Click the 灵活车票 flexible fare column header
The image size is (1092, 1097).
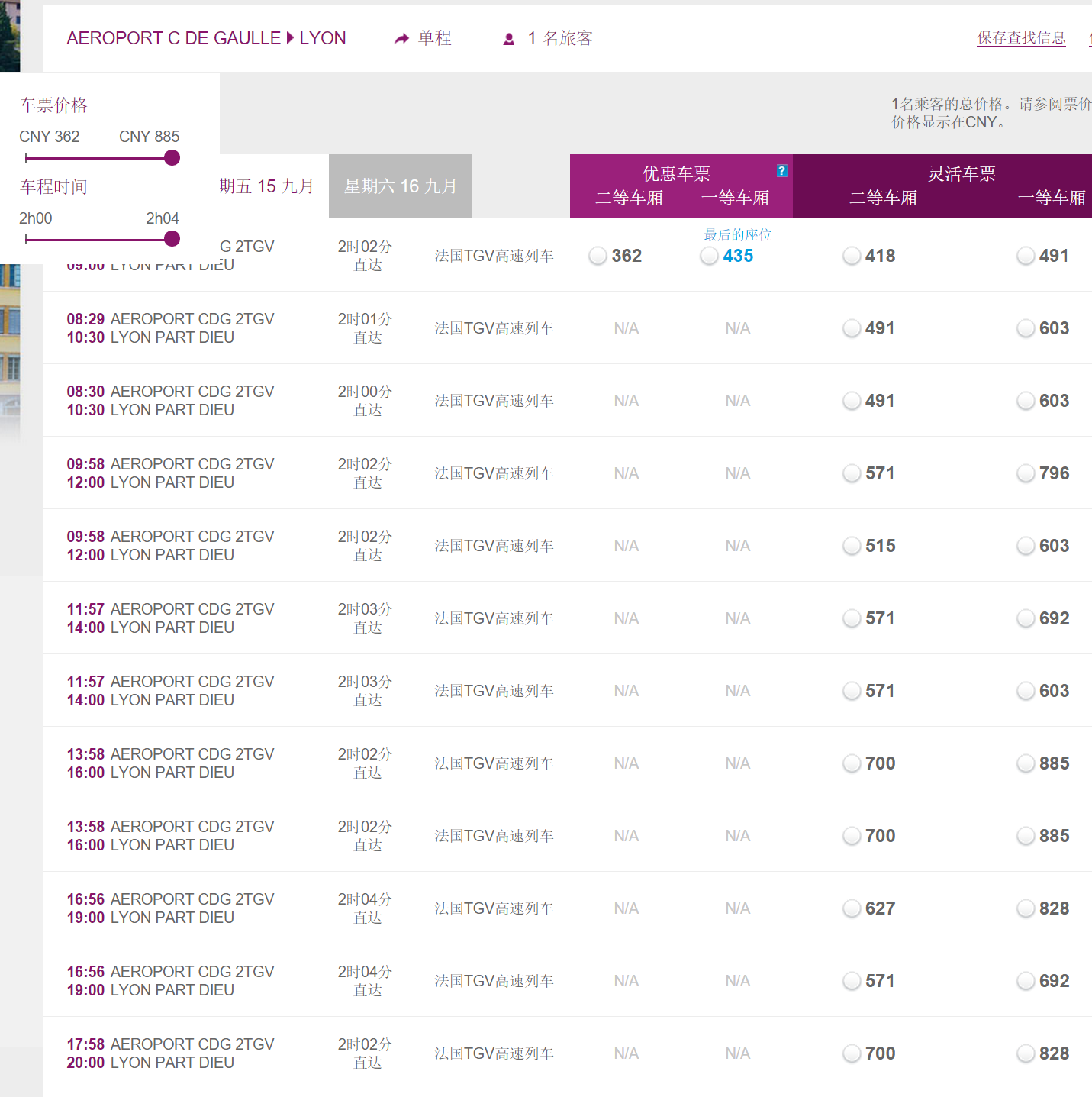pyautogui.click(x=962, y=174)
